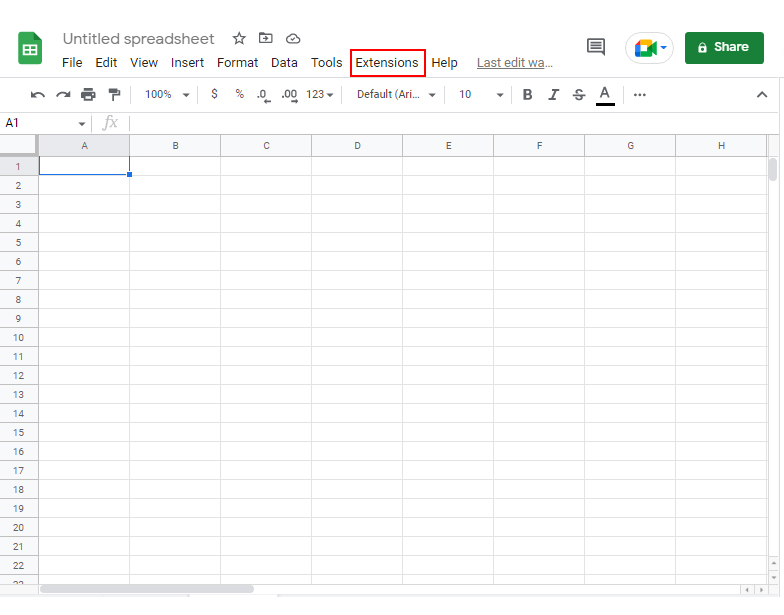Start a Google Meet call

pos(645,48)
